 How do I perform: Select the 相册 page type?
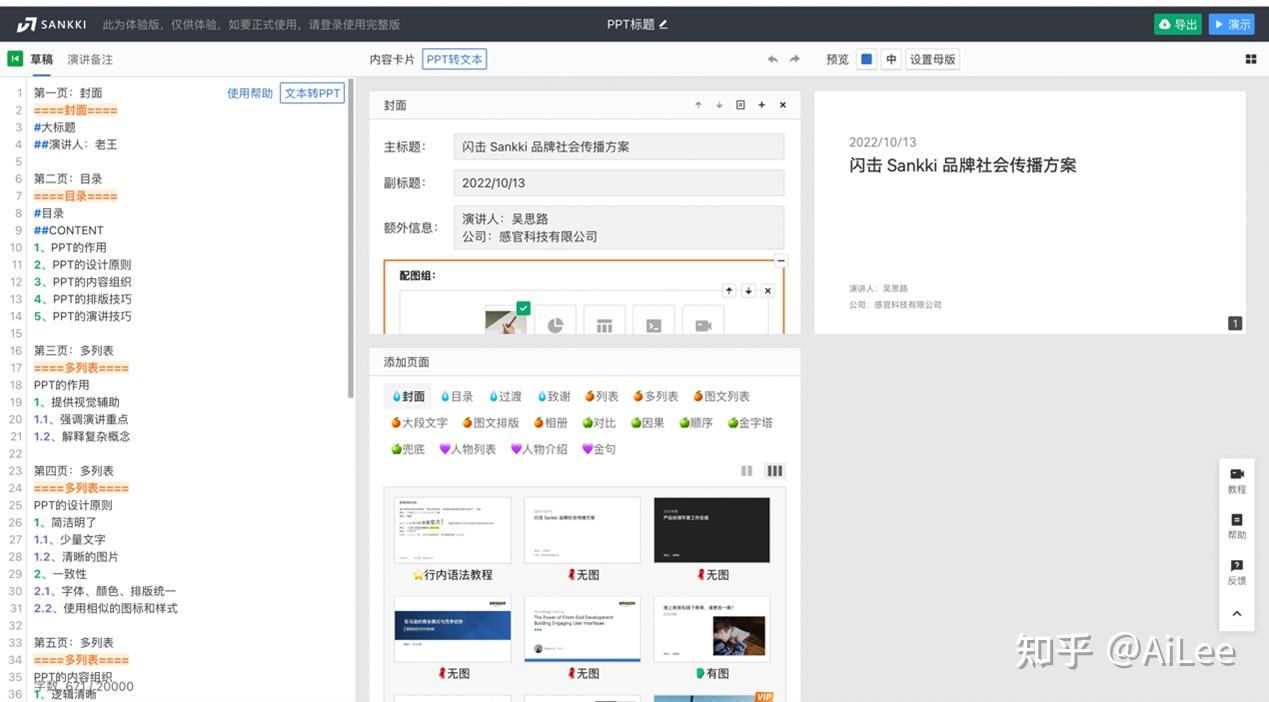pos(551,423)
